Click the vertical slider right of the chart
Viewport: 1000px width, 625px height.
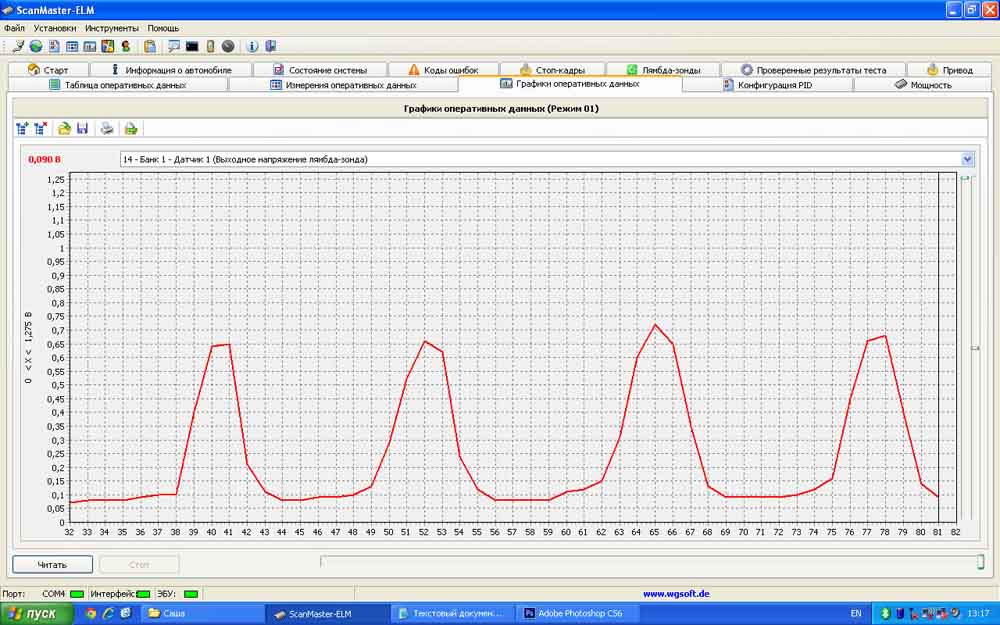pyautogui.click(x=976, y=348)
